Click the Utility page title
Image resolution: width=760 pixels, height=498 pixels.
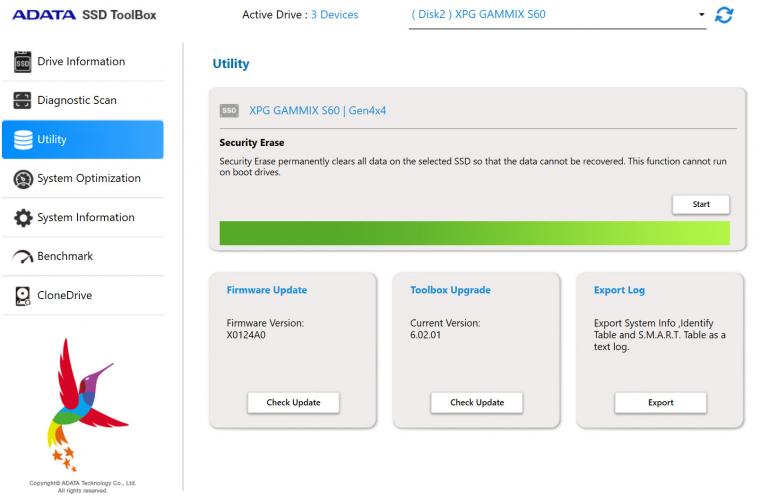[x=231, y=64]
